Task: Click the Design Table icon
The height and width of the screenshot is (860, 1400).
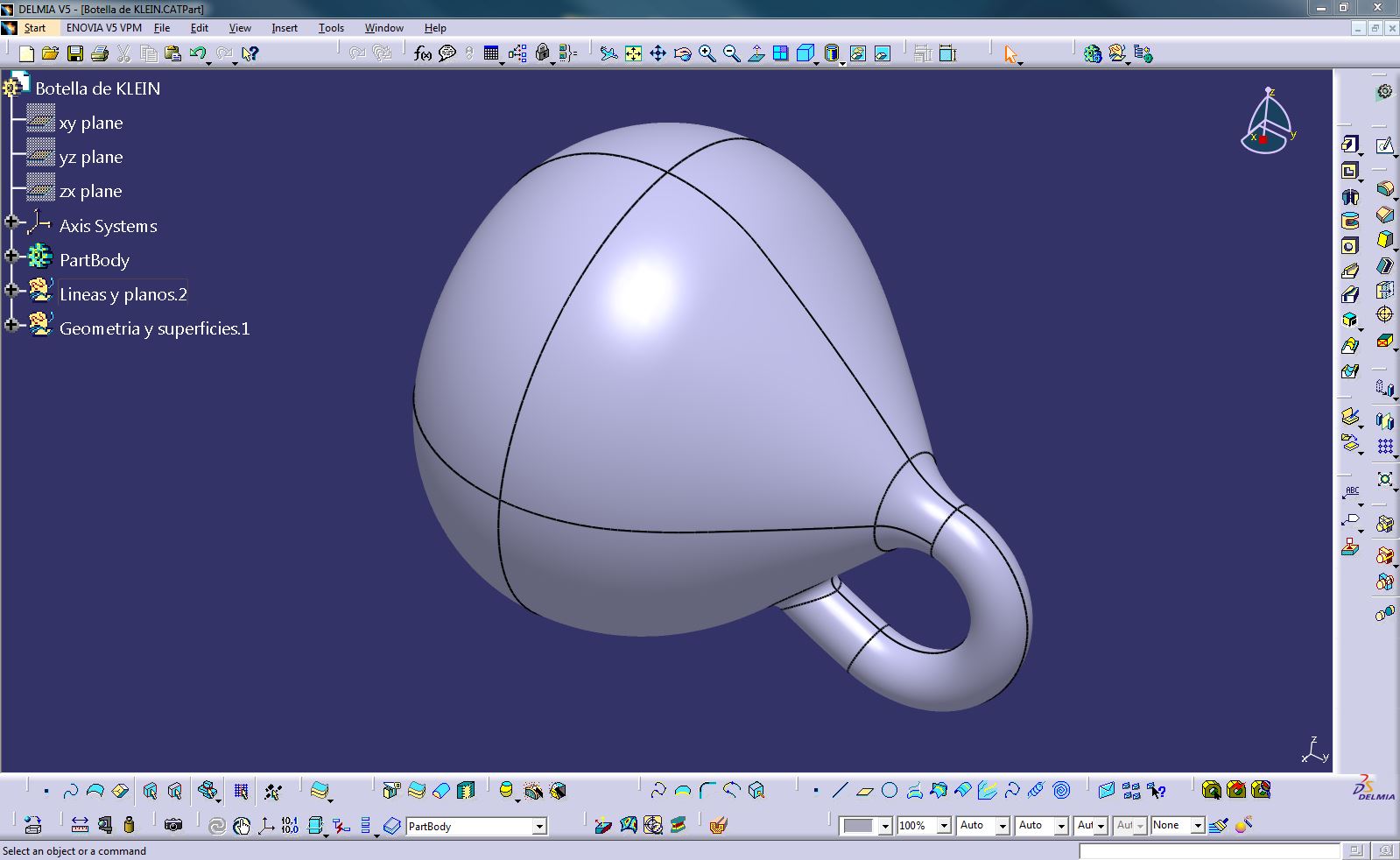Action: click(490, 53)
